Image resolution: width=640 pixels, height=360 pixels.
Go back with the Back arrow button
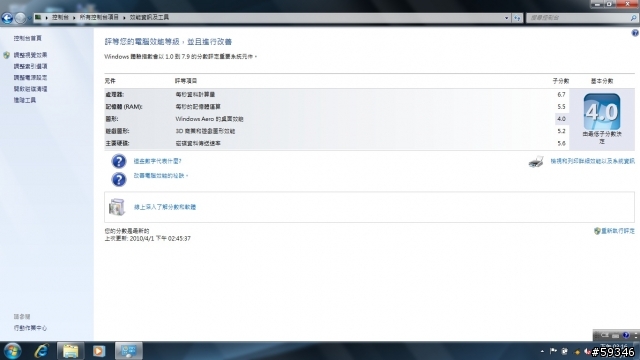coord(7,18)
